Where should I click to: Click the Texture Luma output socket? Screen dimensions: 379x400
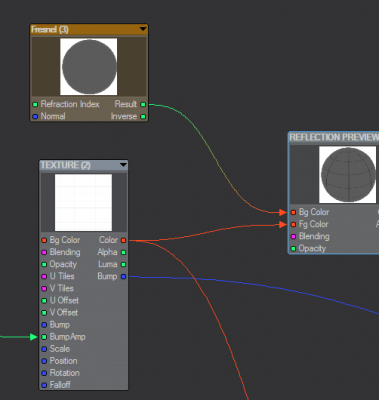coord(123,264)
